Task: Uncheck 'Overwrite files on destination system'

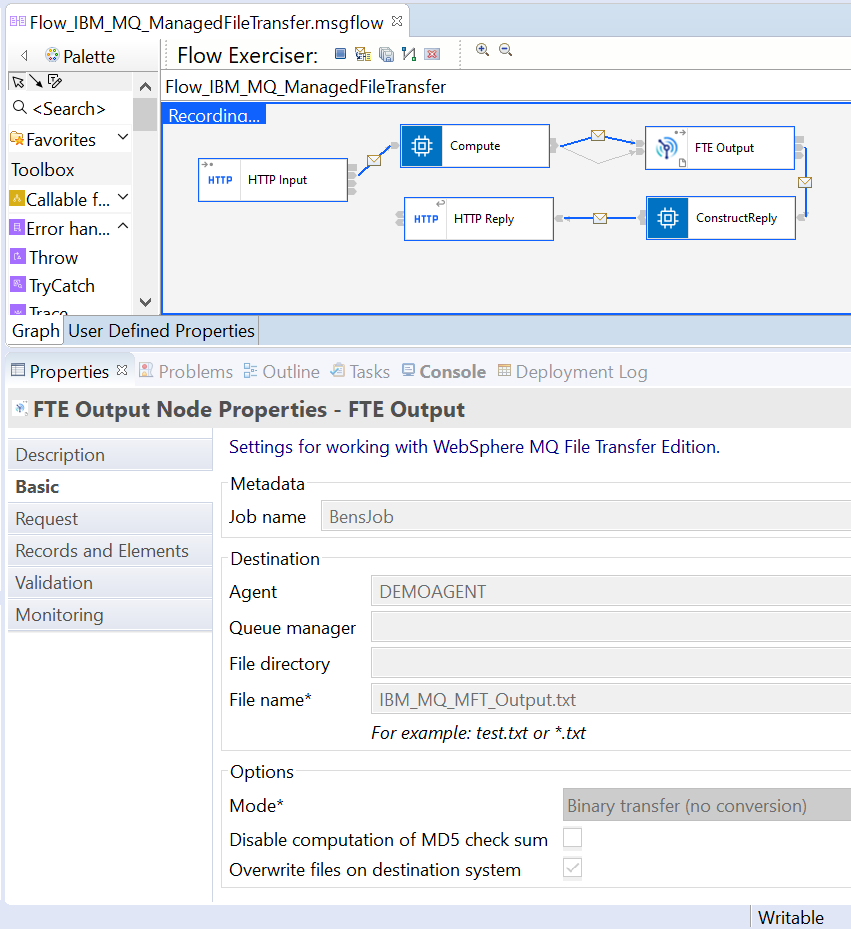Action: 572,868
